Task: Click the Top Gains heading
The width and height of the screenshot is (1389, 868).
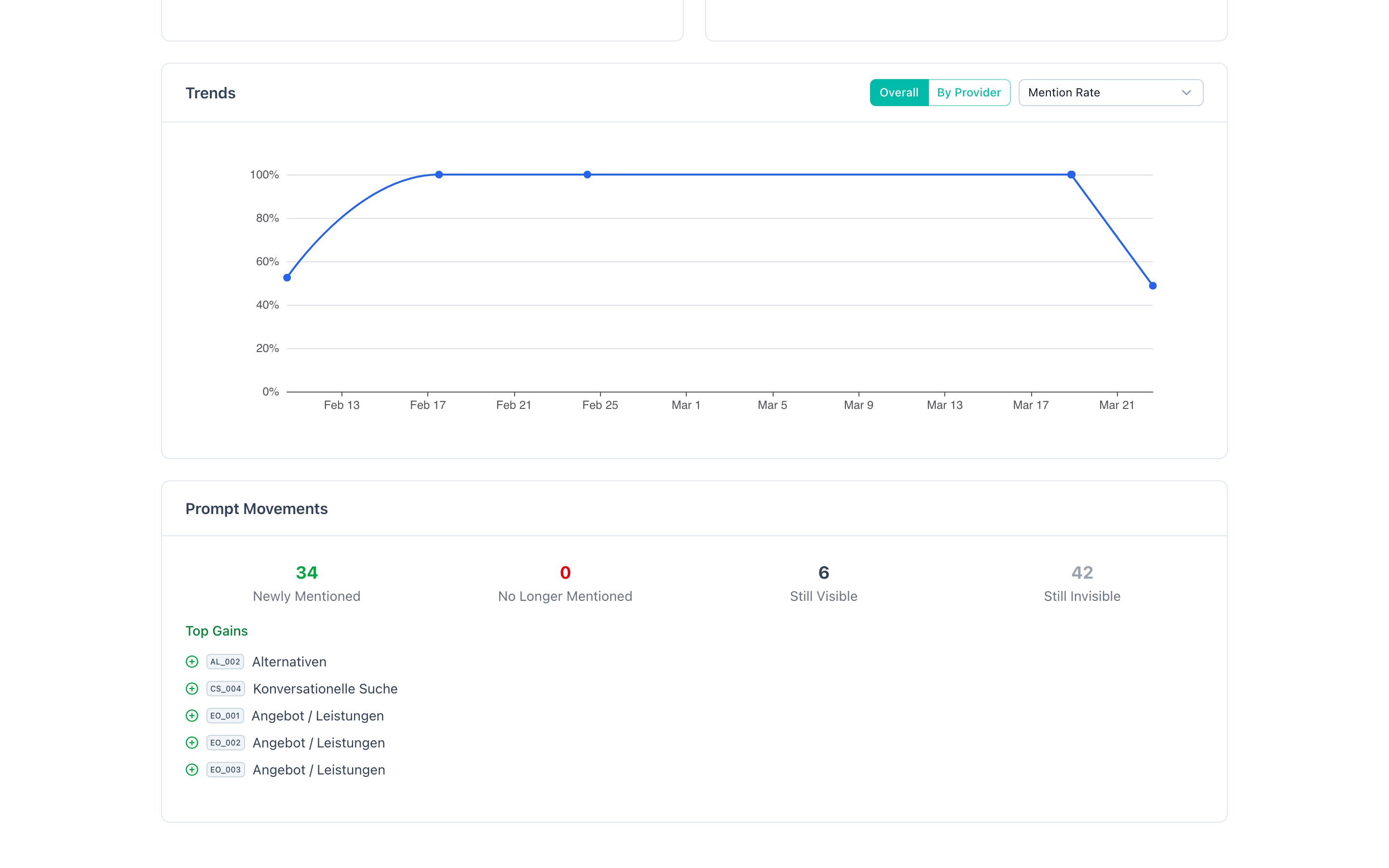Action: 216,630
